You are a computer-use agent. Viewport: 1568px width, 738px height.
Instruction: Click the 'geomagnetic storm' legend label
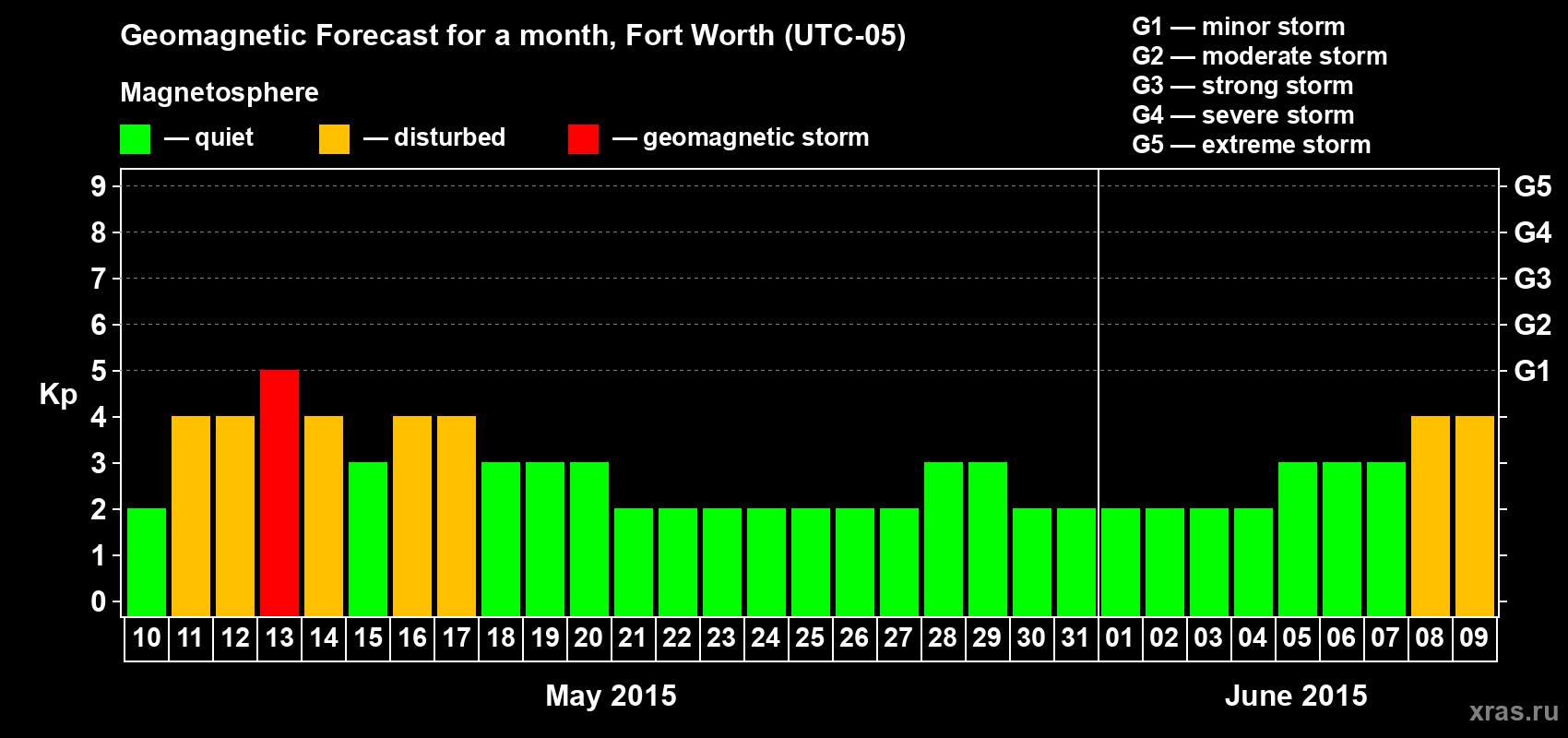(756, 138)
